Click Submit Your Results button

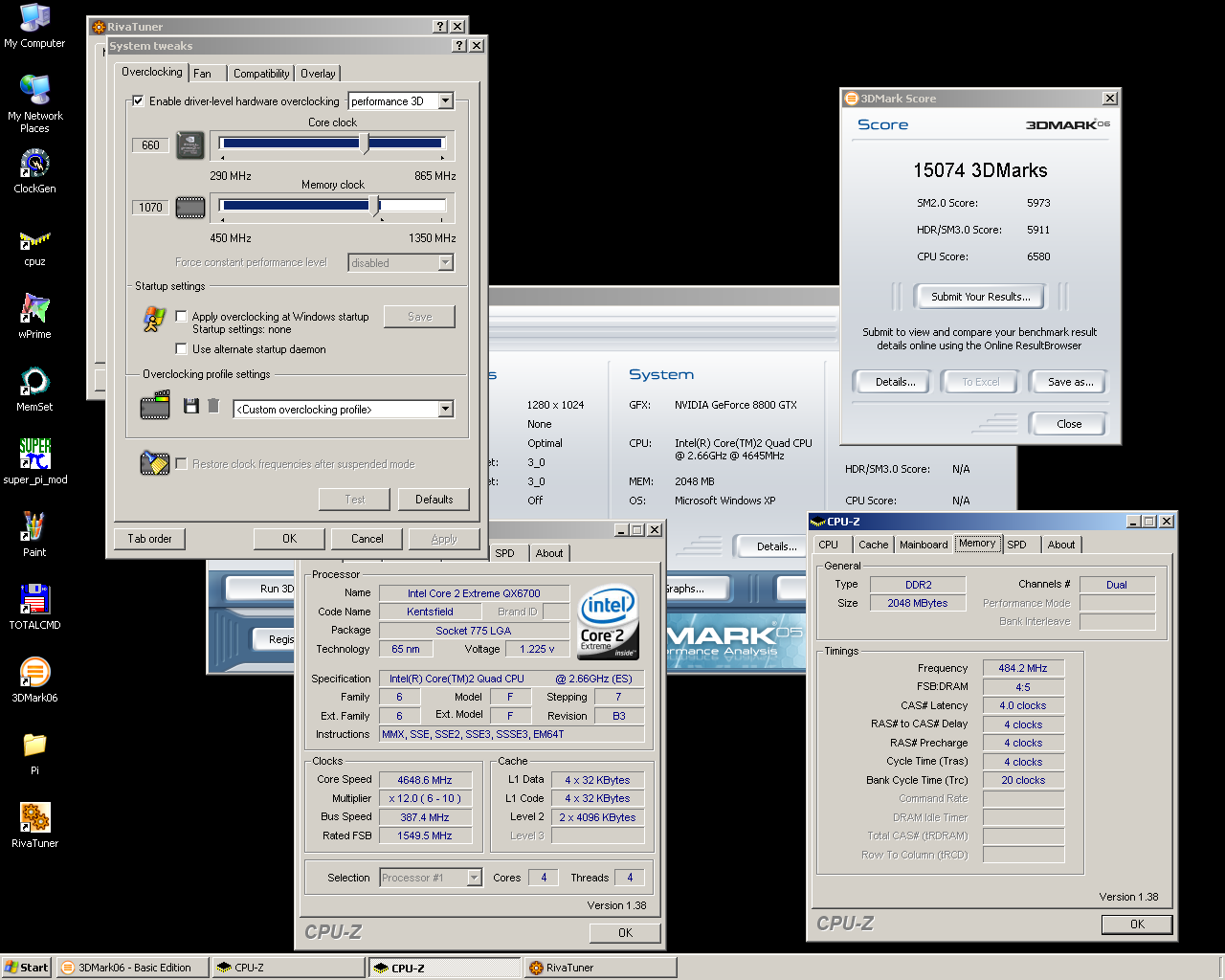click(980, 297)
